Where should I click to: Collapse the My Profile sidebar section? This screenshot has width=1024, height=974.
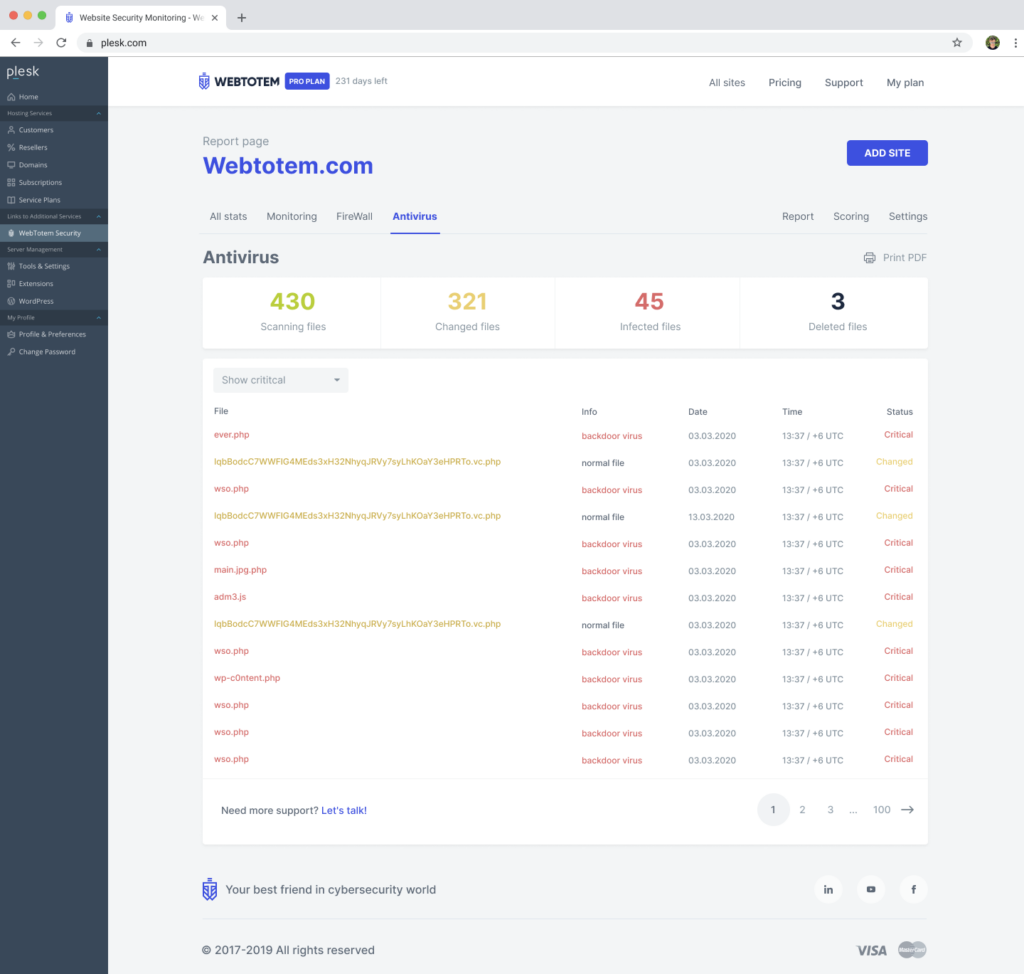98,318
